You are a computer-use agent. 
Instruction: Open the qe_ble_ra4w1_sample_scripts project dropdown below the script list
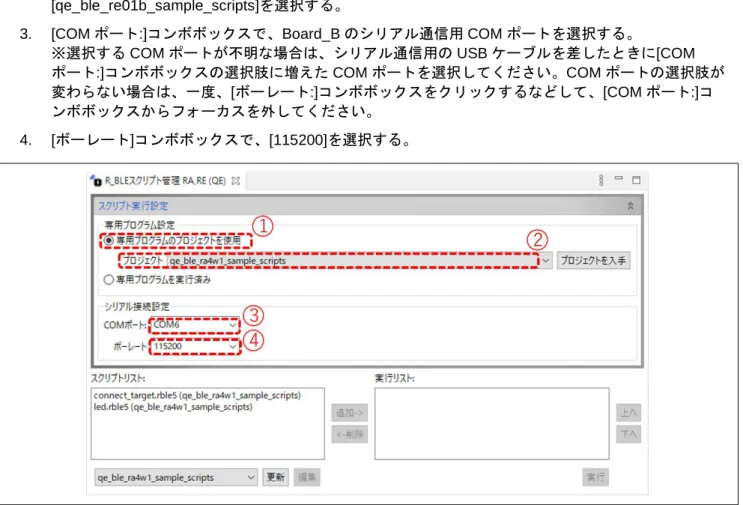click(176, 478)
